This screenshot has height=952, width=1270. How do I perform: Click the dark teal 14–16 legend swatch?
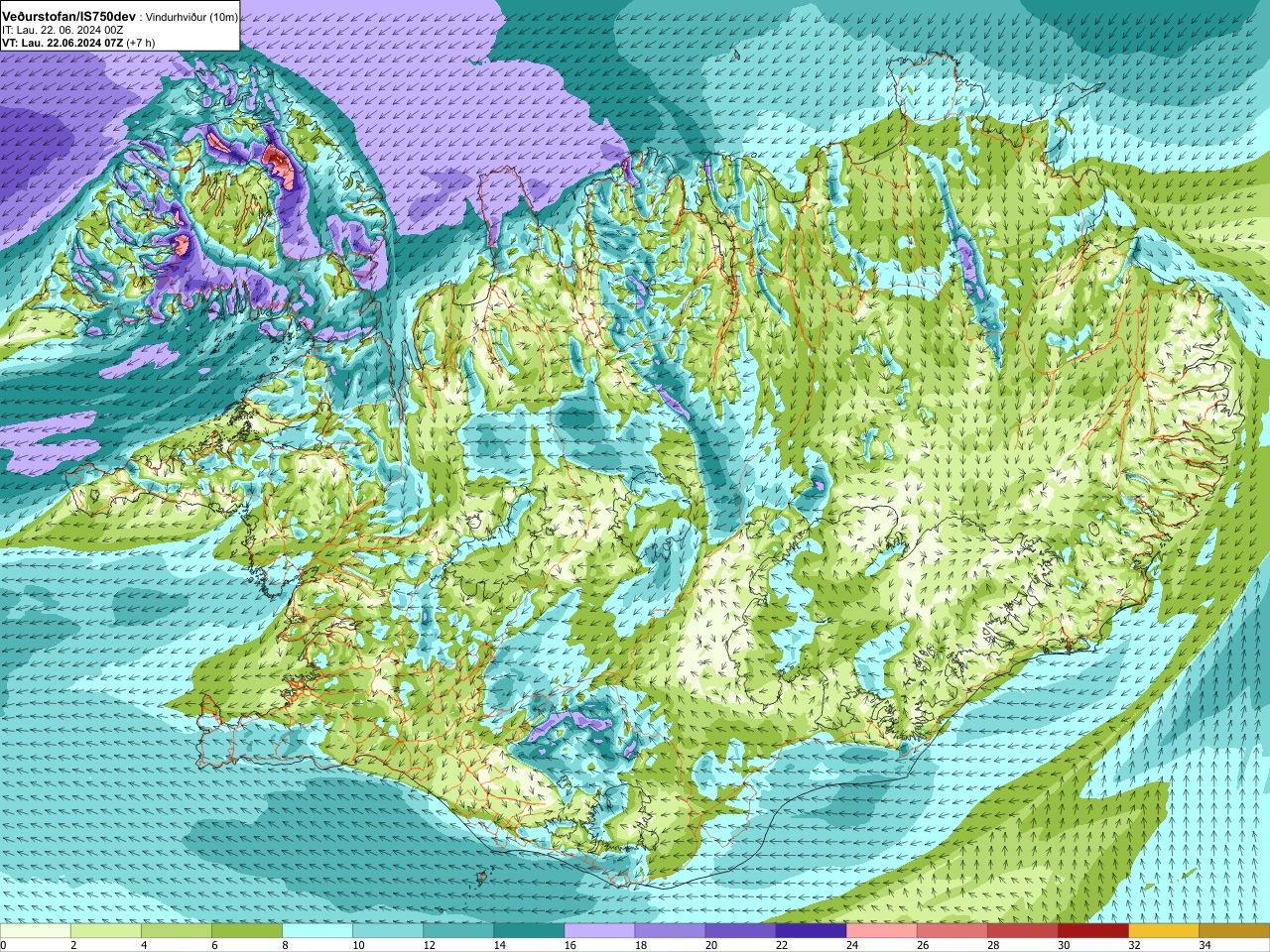tap(529, 931)
